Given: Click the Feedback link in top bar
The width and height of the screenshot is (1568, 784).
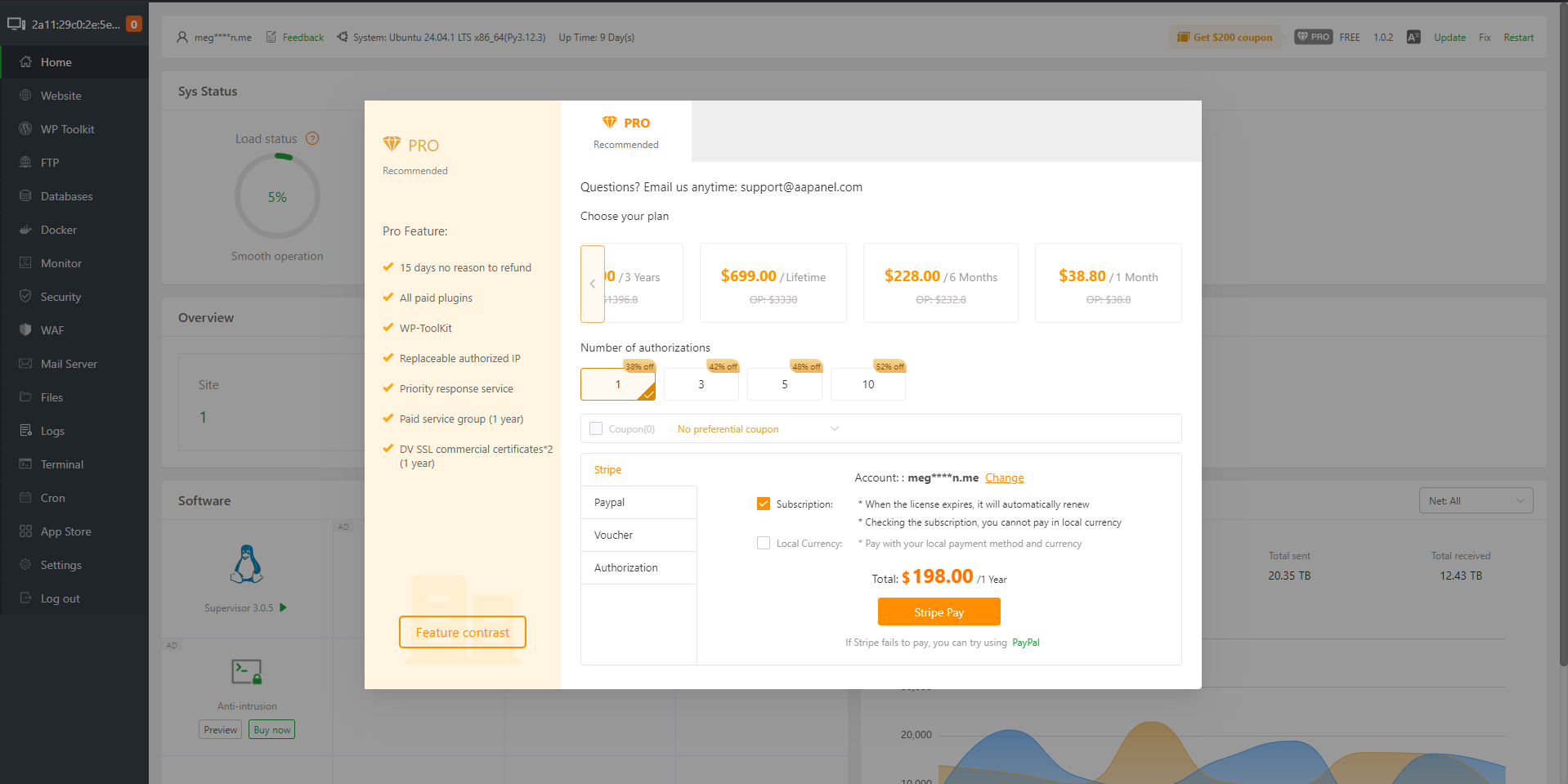Looking at the screenshot, I should coord(303,38).
